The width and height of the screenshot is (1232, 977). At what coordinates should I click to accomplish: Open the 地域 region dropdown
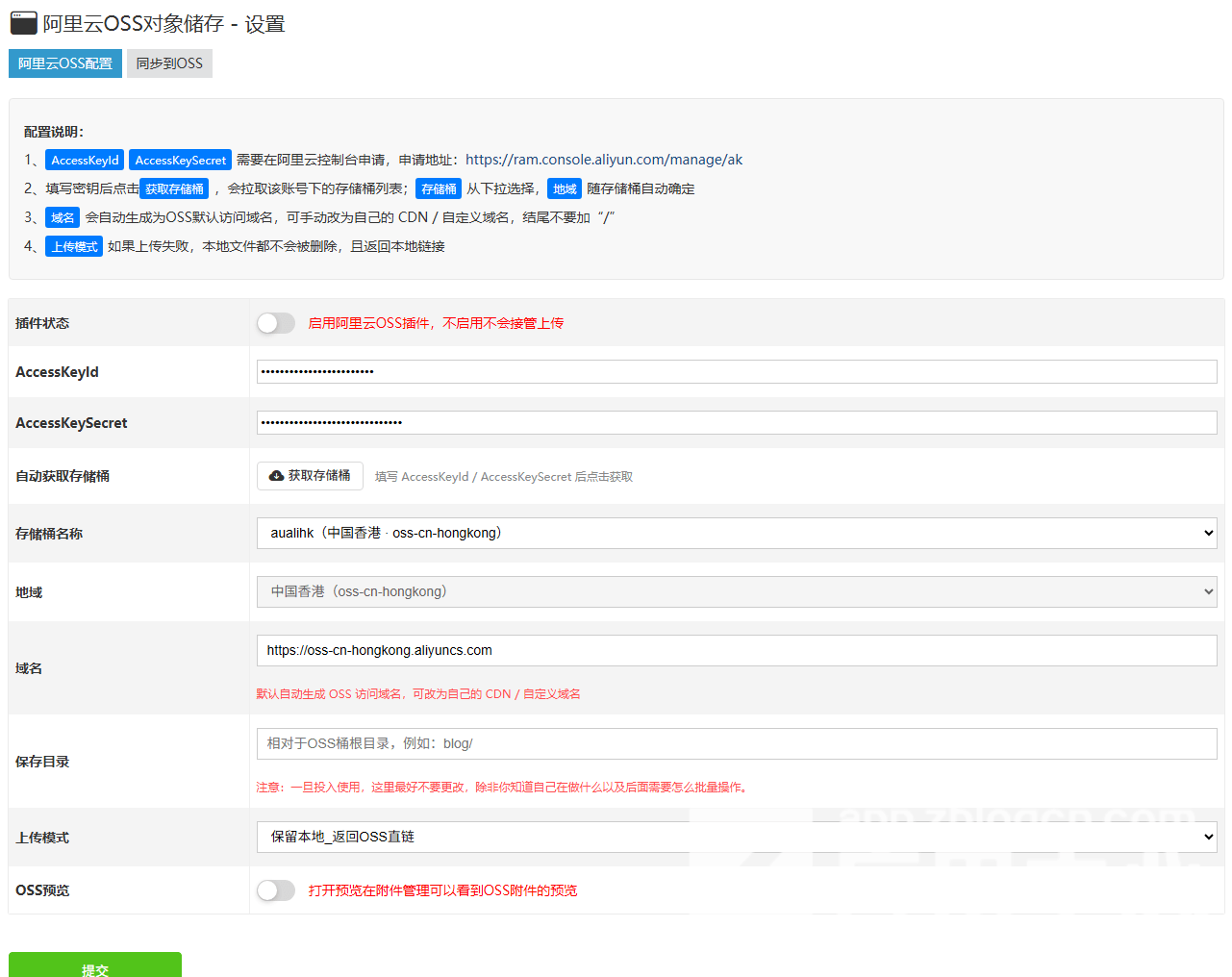point(737,591)
